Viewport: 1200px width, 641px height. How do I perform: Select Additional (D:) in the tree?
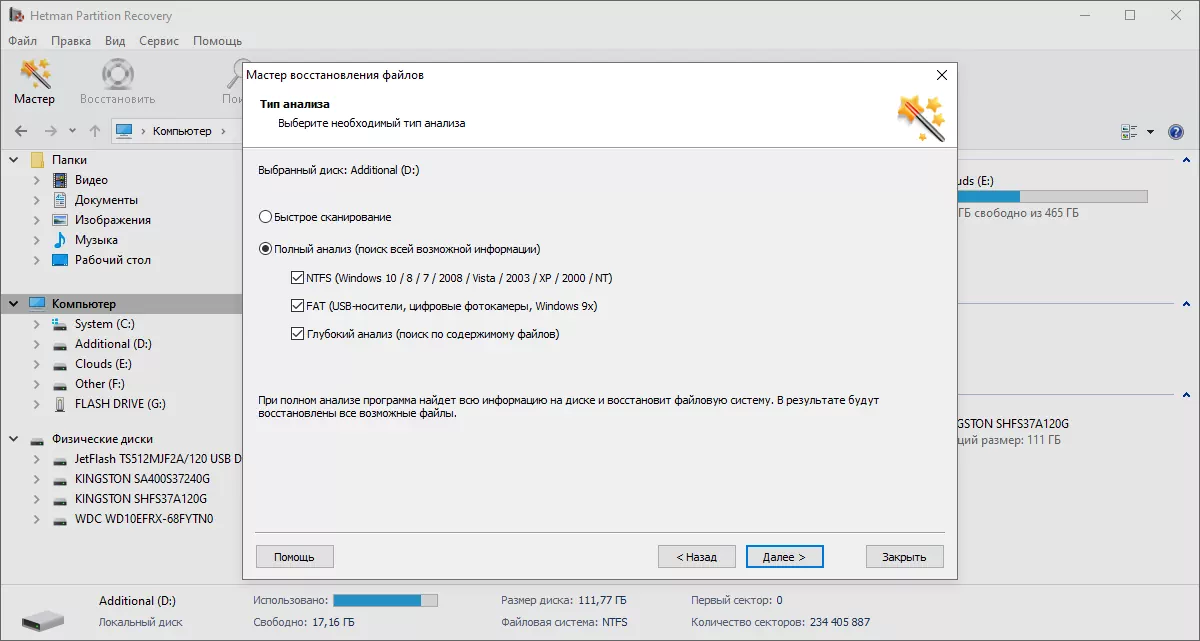113,344
